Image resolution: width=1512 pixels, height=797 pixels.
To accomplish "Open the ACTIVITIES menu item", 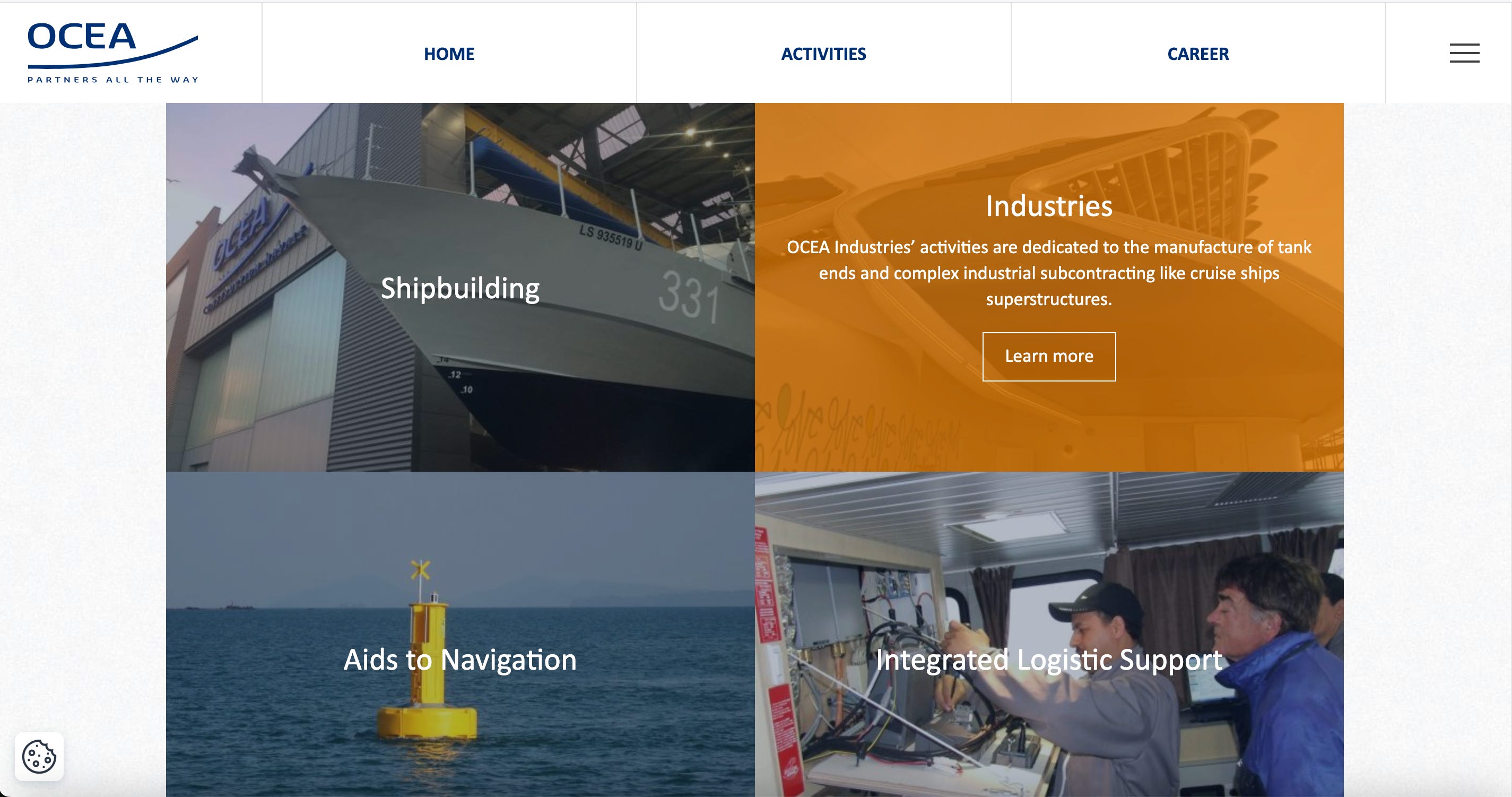I will 823,54.
